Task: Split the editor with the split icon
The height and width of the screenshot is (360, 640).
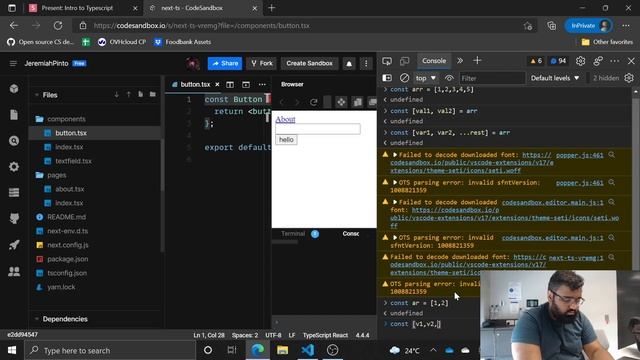Action: (x=230, y=84)
